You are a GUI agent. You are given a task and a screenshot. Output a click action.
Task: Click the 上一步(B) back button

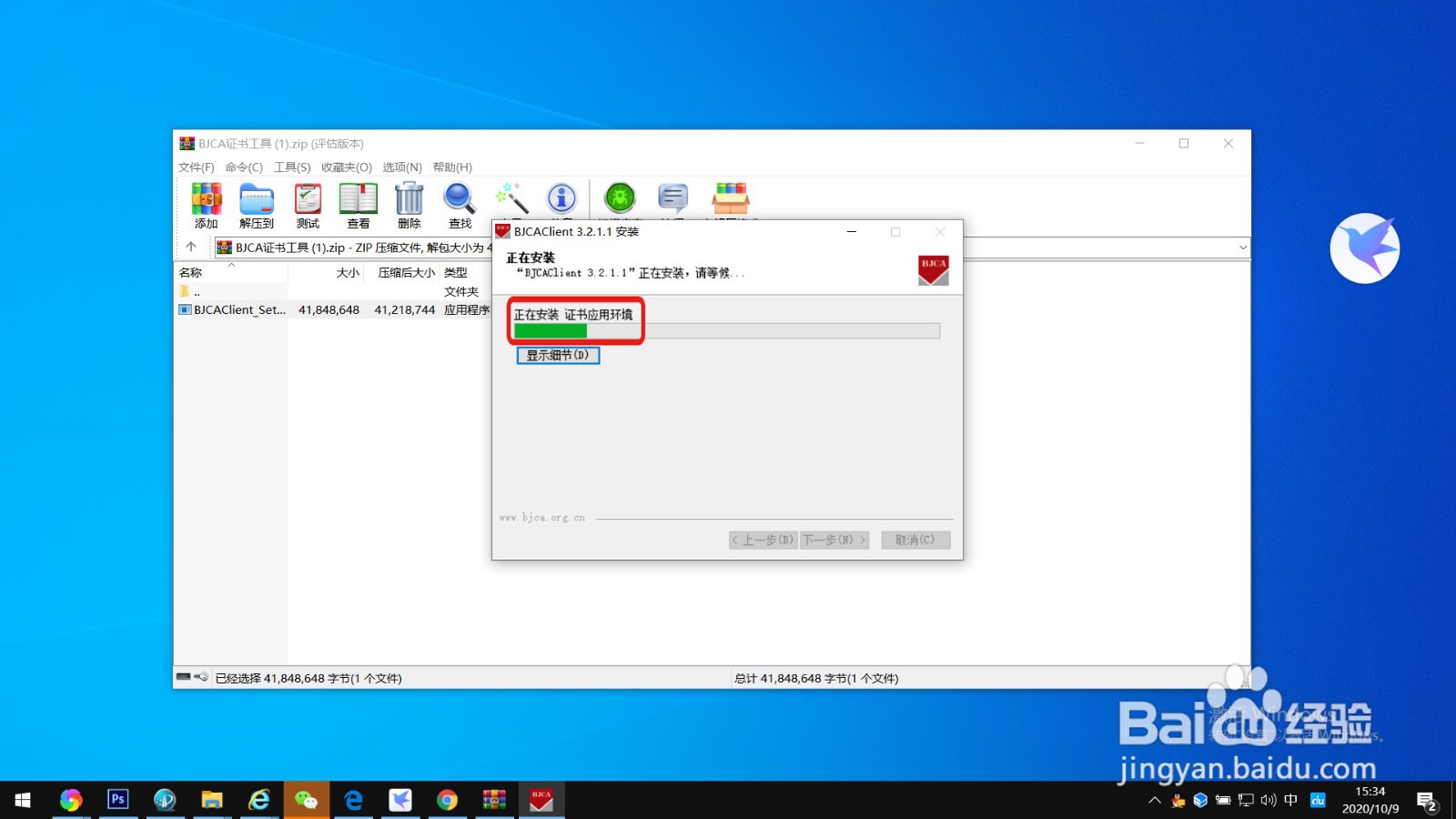[763, 540]
